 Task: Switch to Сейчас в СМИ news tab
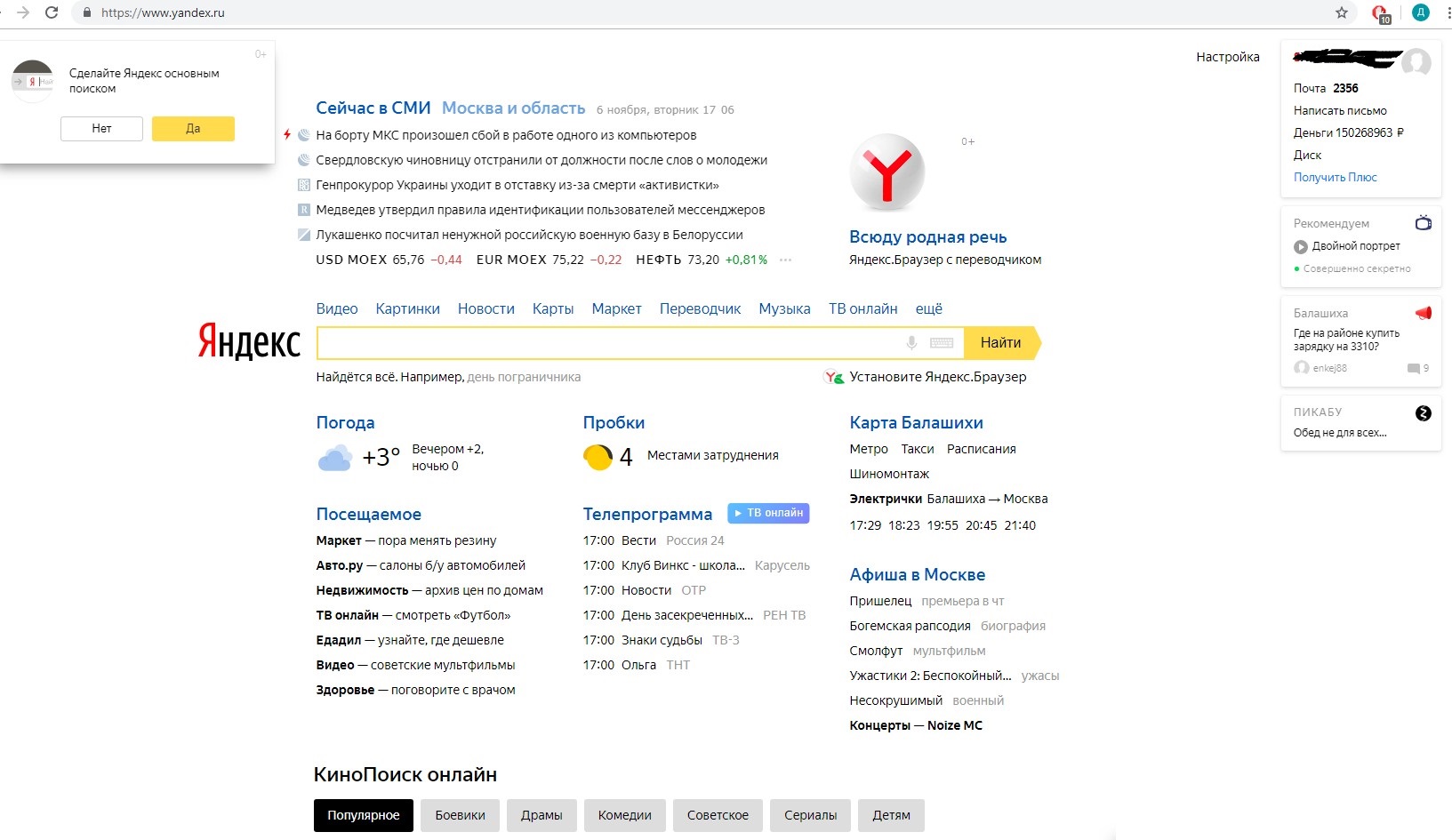click(x=373, y=108)
